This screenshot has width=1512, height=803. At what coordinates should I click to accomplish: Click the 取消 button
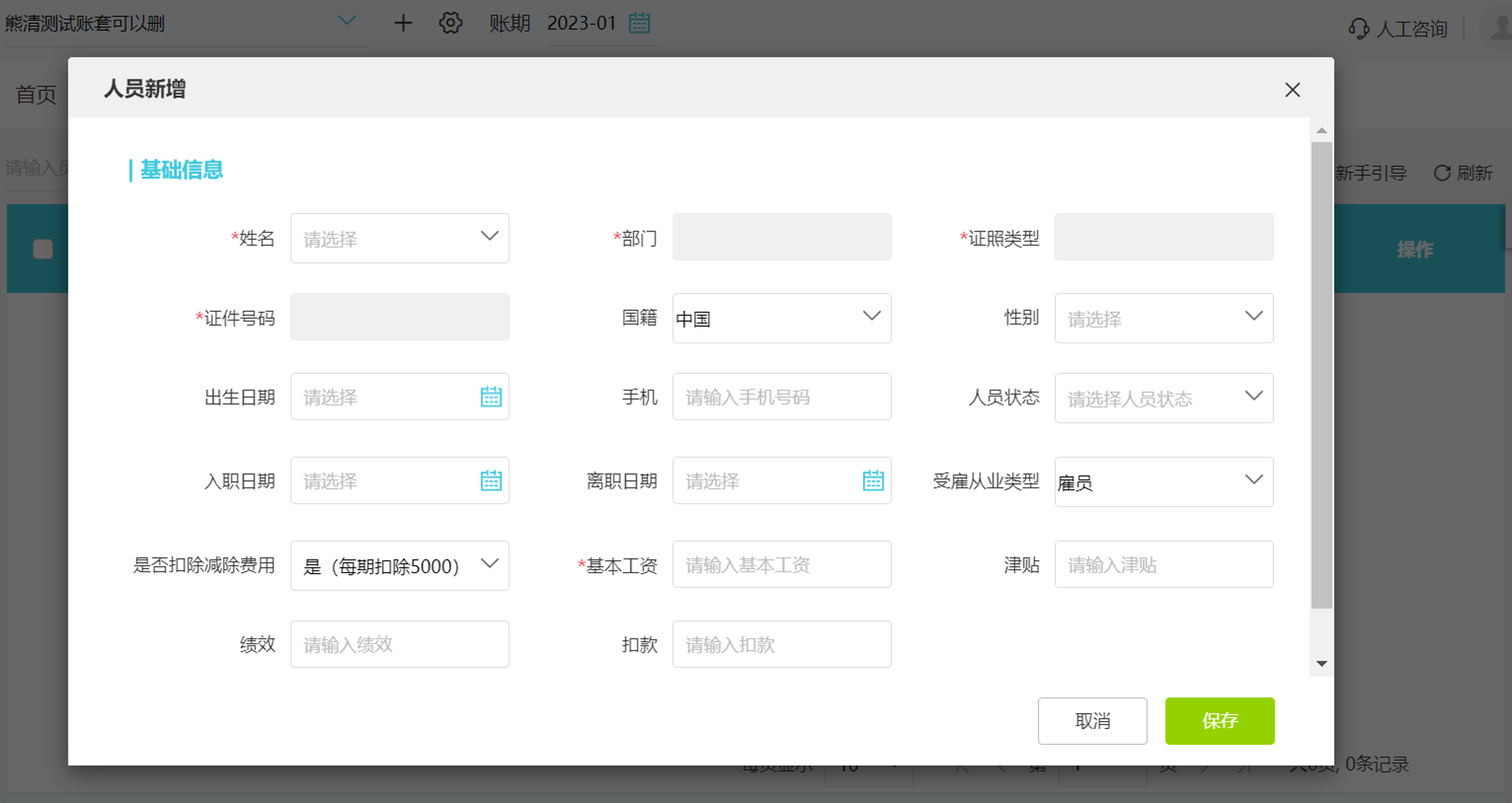1092,720
